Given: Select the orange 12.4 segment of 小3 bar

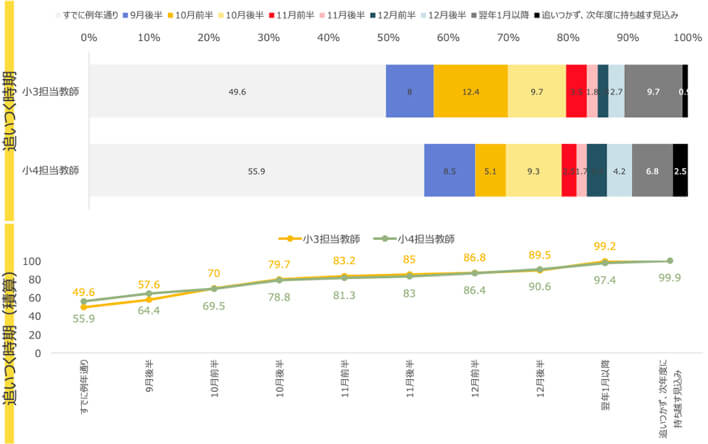Looking at the screenshot, I should (x=470, y=91).
